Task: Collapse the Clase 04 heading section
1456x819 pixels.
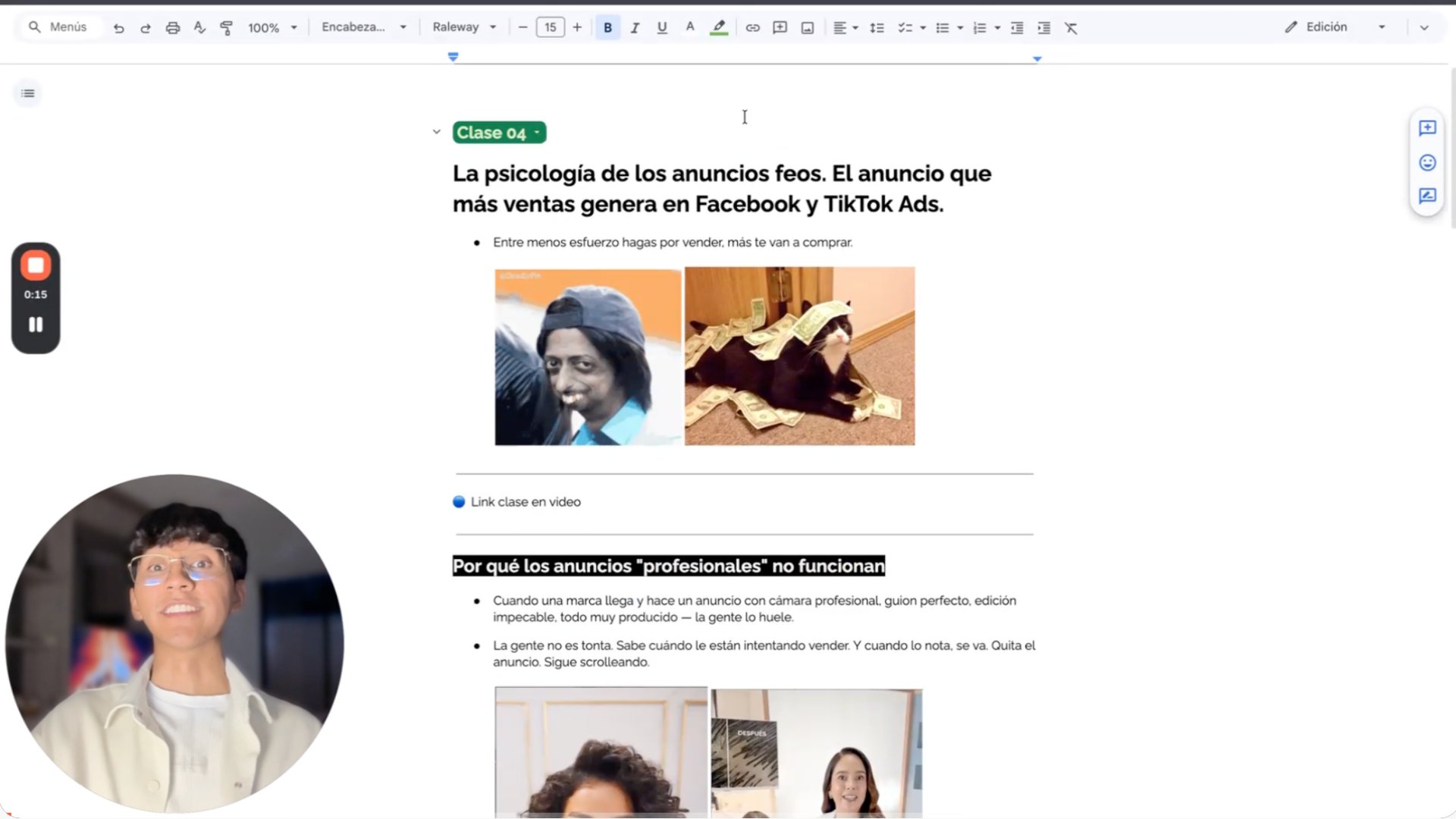Action: coord(437,132)
